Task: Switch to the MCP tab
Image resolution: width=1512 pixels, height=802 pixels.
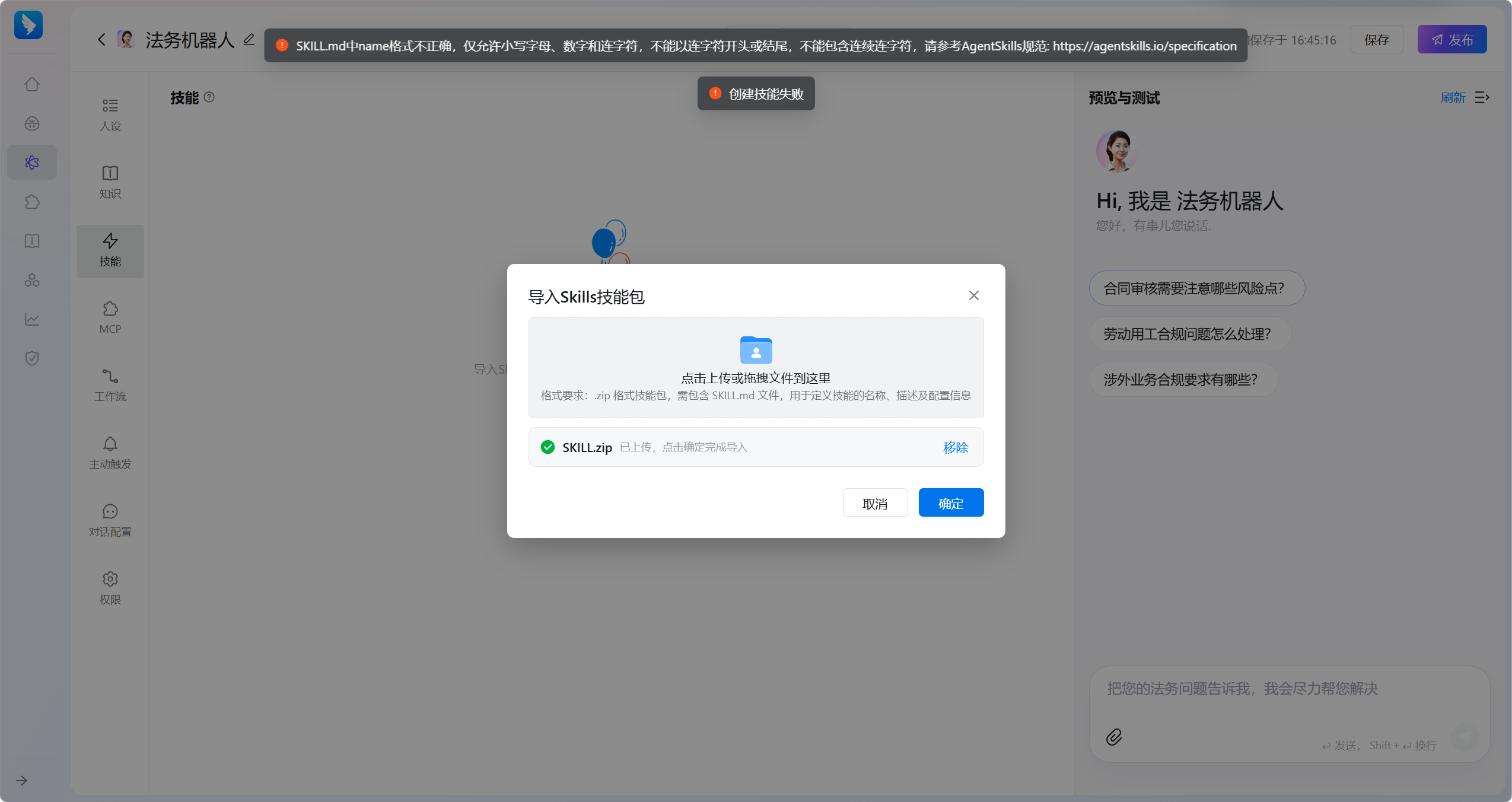Action: click(110, 317)
